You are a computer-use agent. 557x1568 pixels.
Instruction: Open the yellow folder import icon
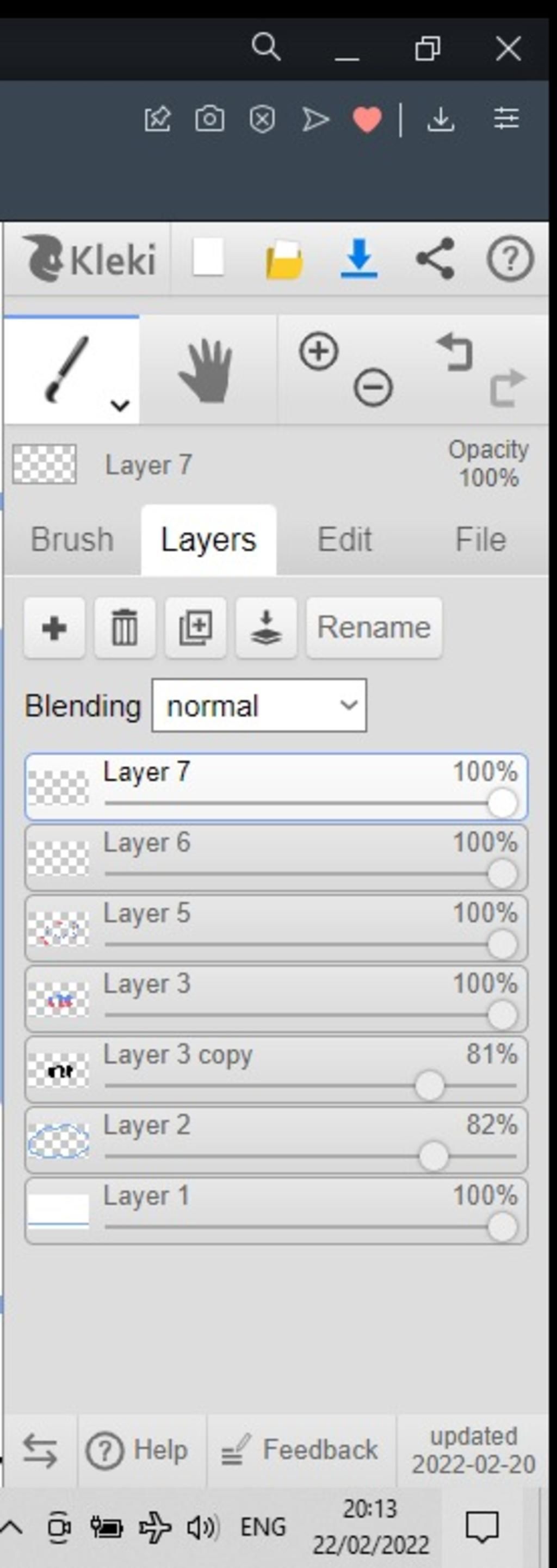pos(284,260)
